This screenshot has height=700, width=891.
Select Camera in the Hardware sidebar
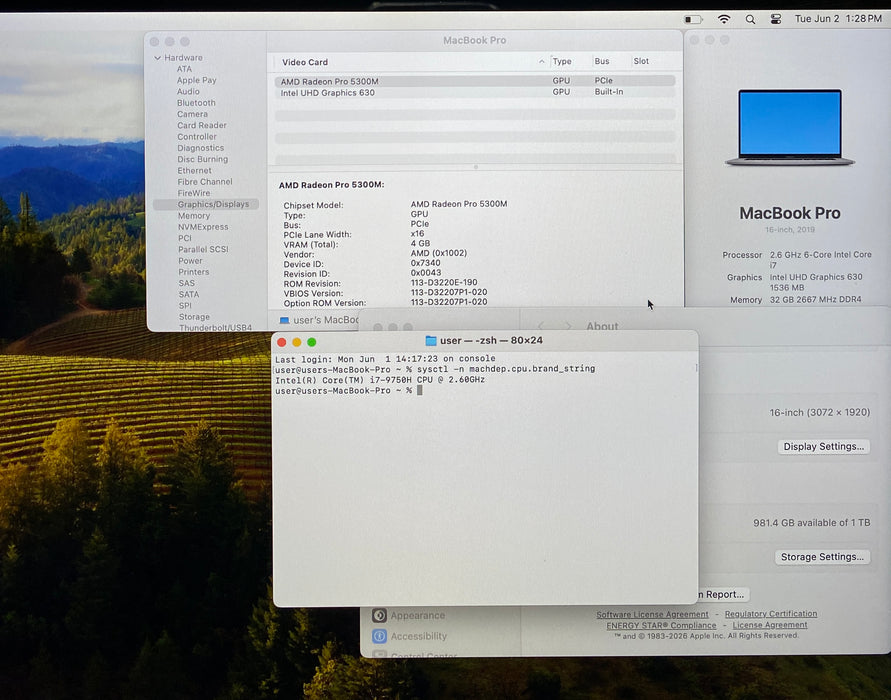click(x=192, y=114)
